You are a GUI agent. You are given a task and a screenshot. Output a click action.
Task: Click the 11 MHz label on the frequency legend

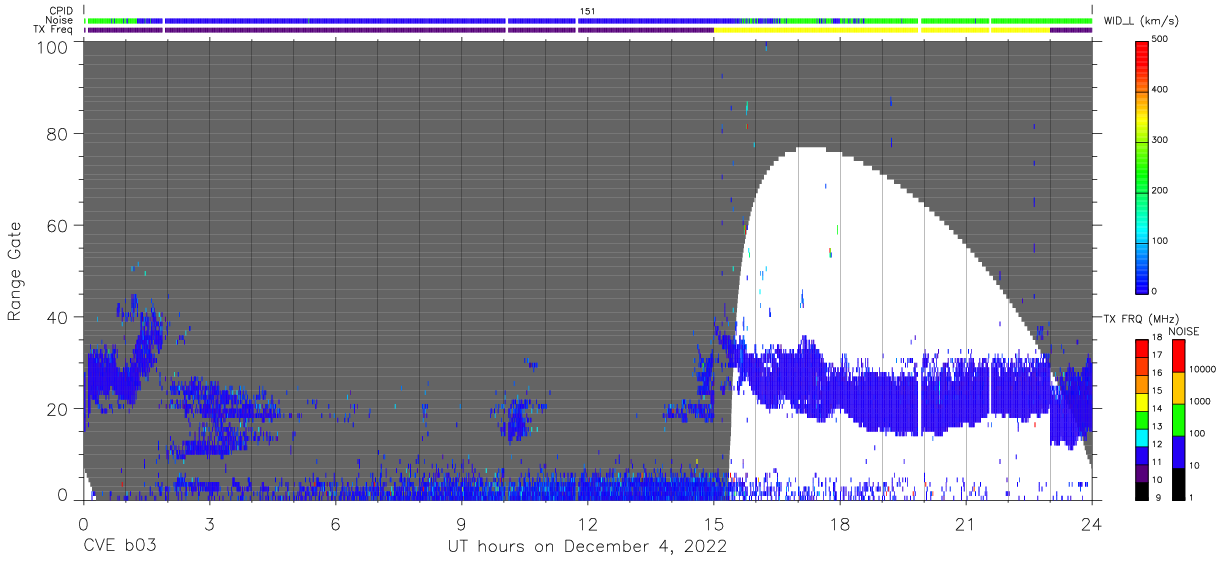1157,463
